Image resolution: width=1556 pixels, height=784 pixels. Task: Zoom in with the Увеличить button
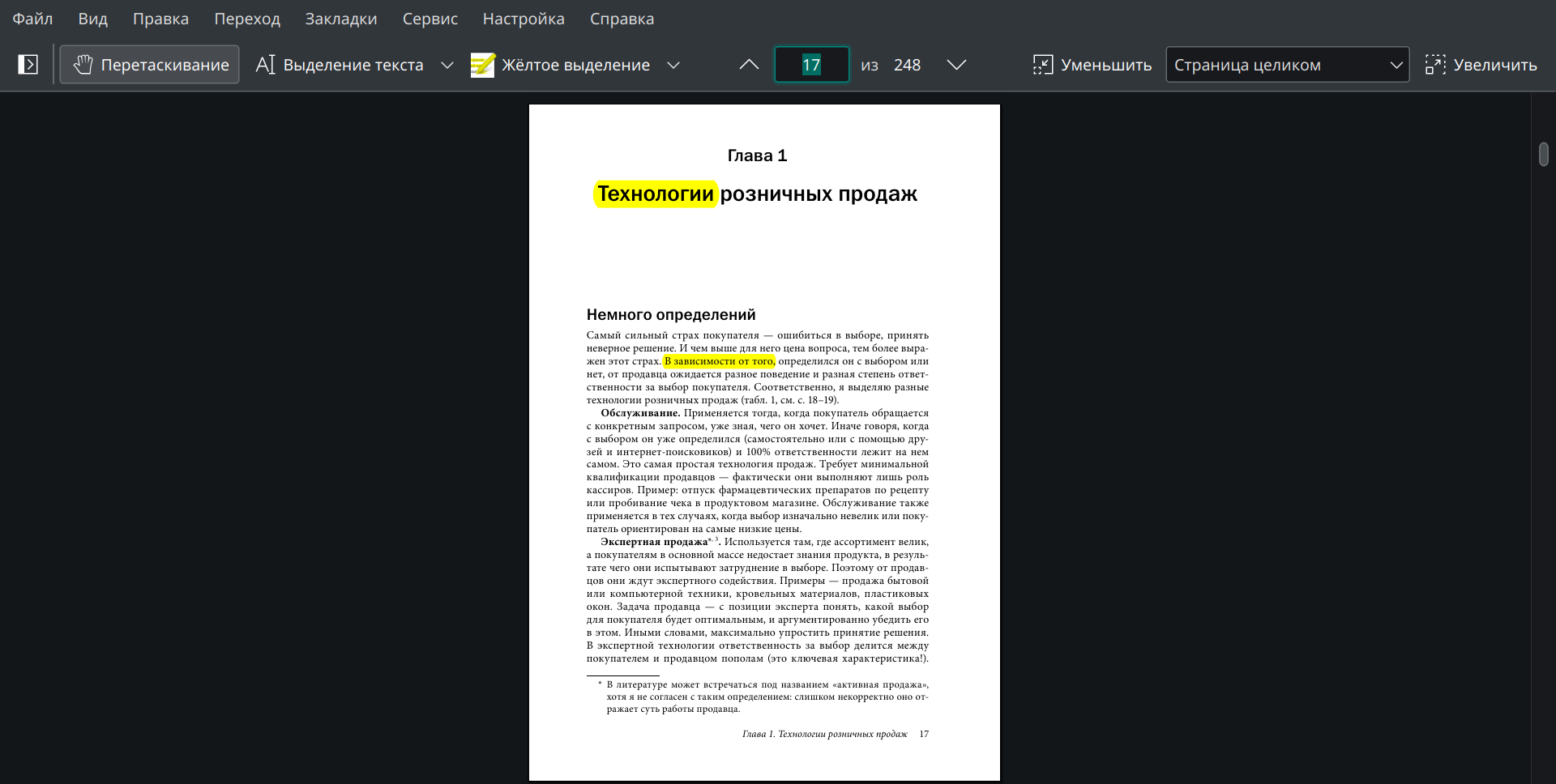[x=1481, y=65]
